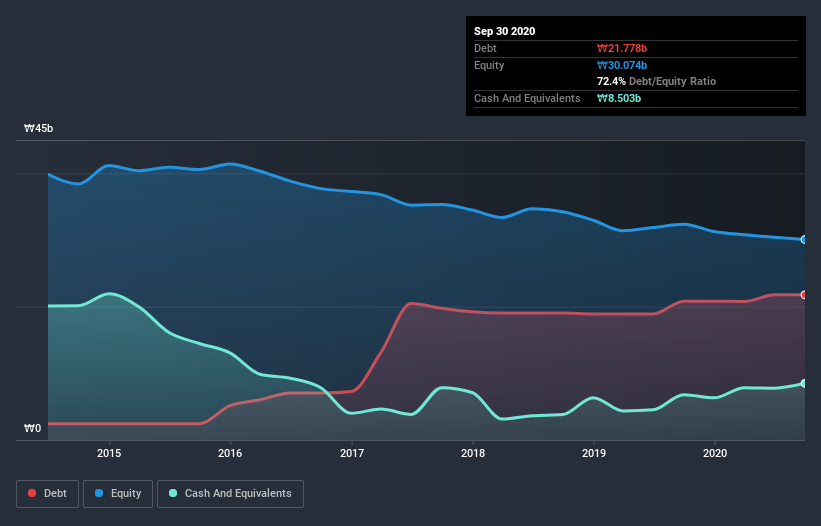Toggle the Debt series legend button

[x=48, y=494]
